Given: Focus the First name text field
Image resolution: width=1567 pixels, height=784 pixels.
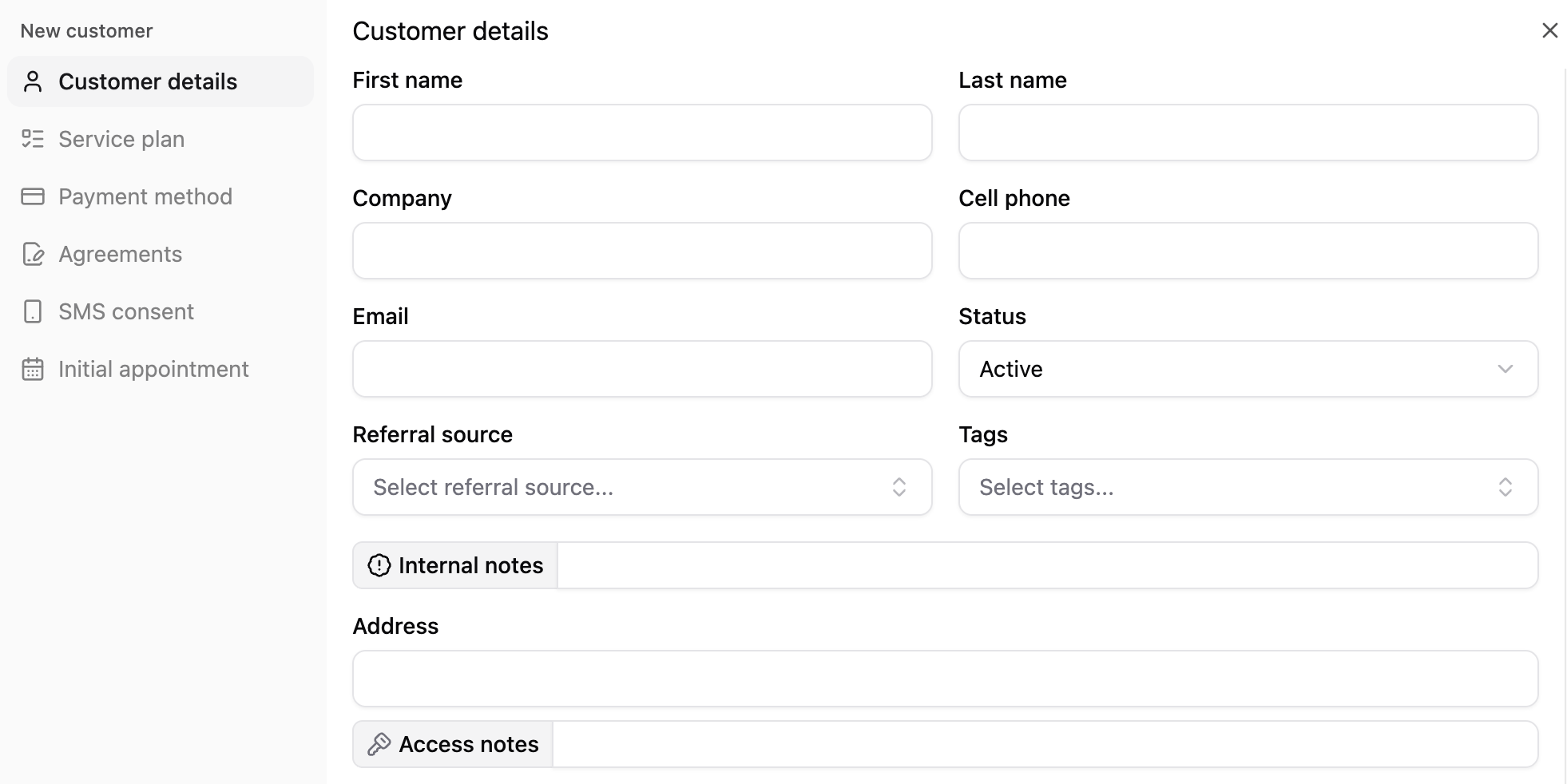Looking at the screenshot, I should [x=642, y=133].
